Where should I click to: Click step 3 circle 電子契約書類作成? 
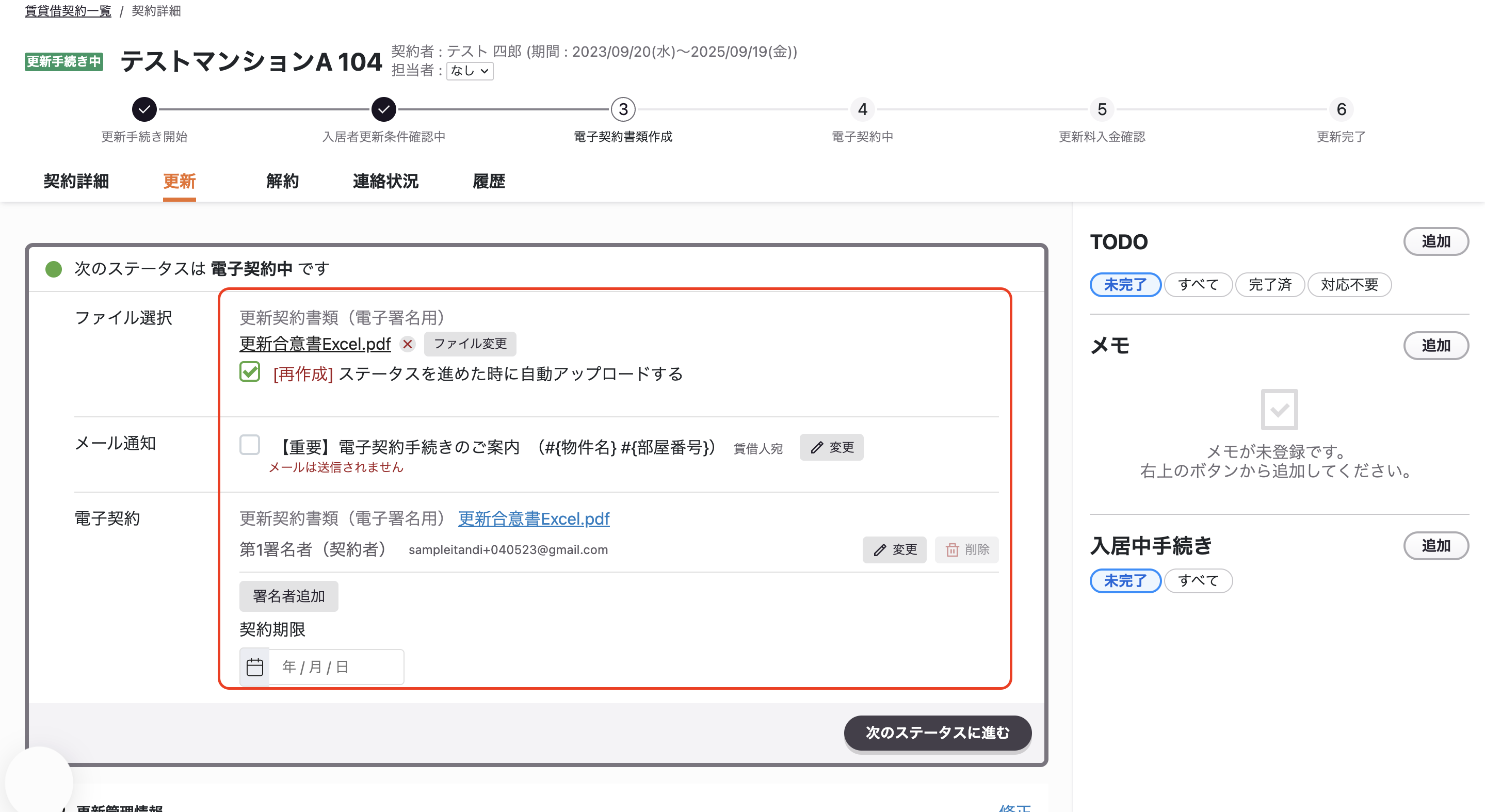[x=623, y=109]
